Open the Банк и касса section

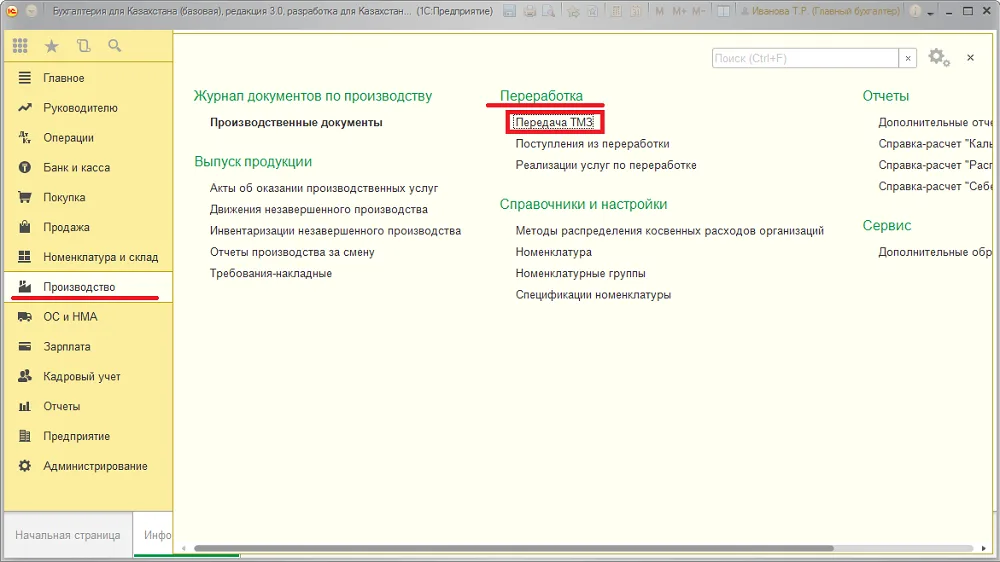point(88,168)
